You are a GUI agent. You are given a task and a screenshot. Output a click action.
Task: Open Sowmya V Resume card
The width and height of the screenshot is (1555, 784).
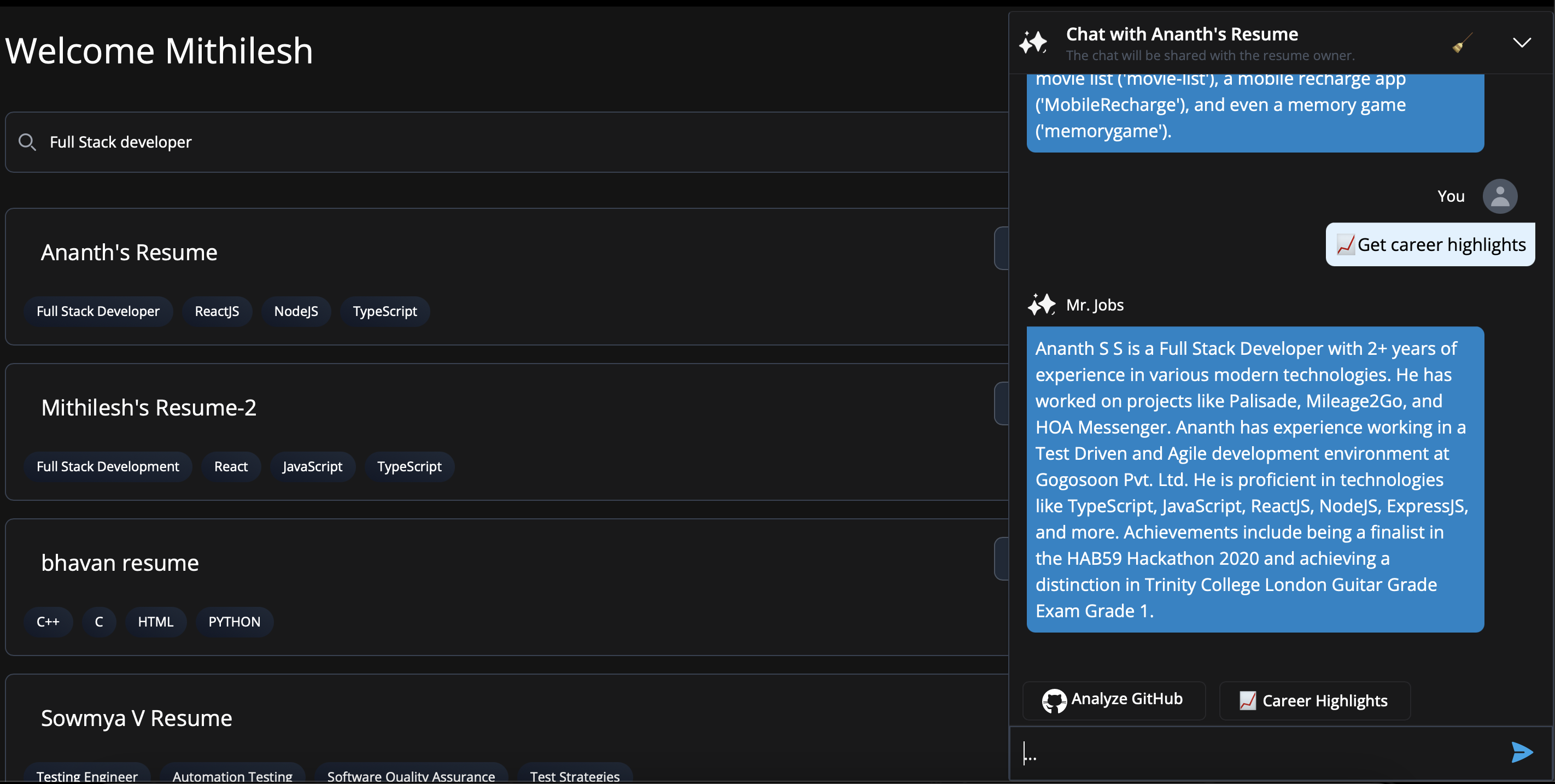137,718
